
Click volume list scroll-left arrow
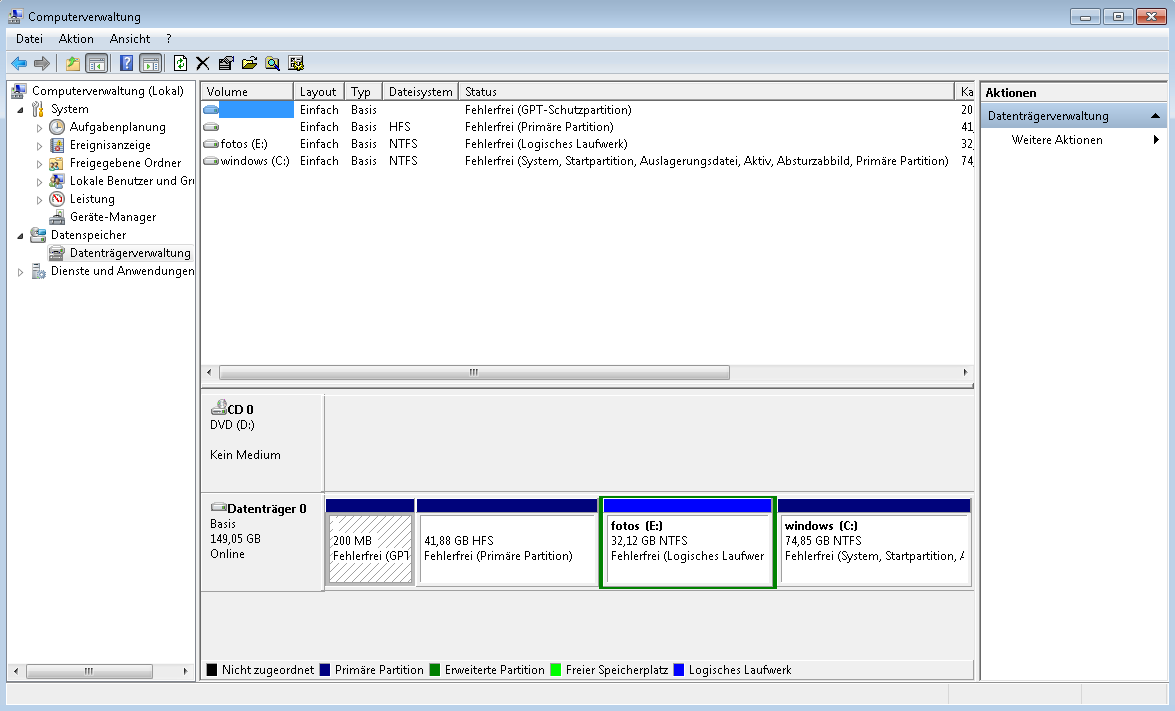click(209, 372)
